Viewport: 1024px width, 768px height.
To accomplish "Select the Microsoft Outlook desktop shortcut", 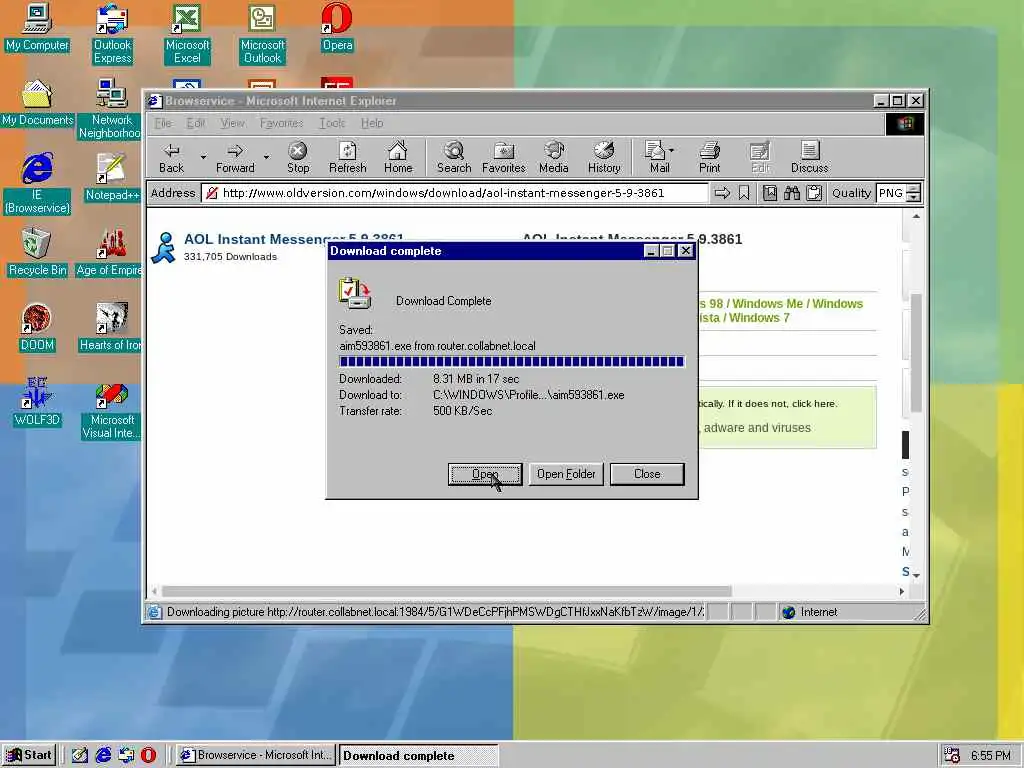I will pos(262,34).
